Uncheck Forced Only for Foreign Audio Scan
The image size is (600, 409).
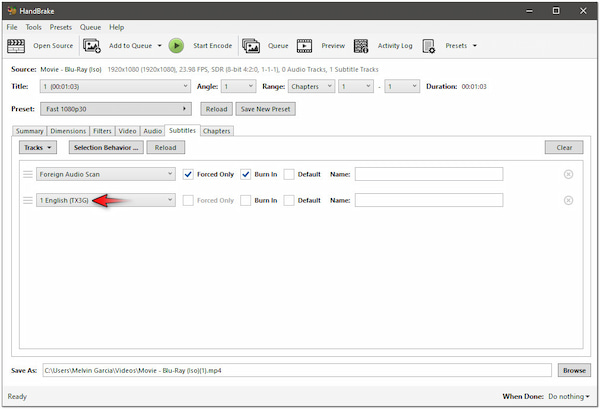click(x=188, y=174)
